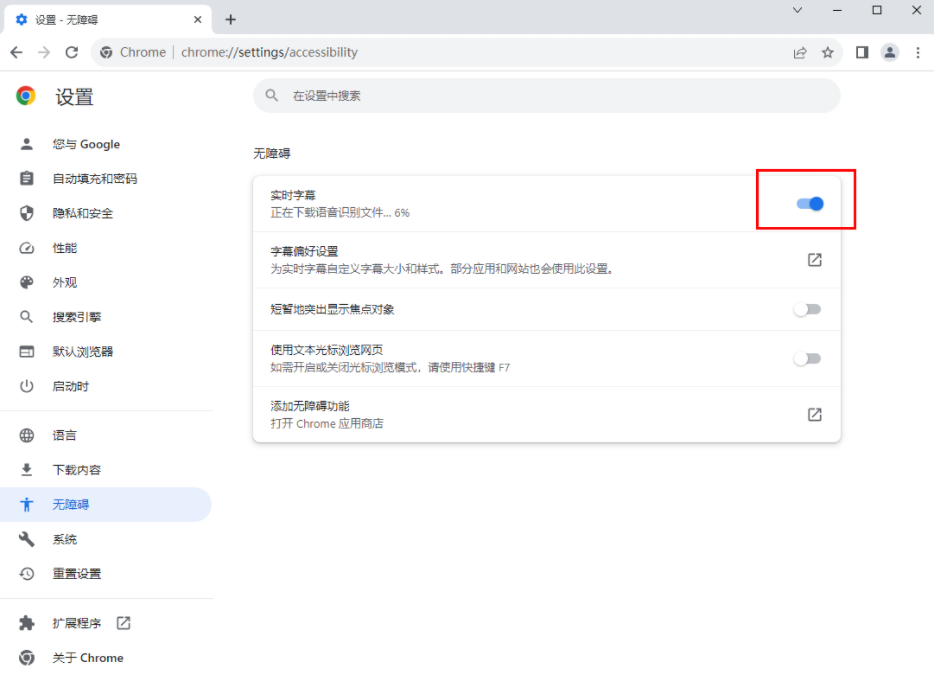Open the 外观 settings section
Viewport: 934px width, 681px height.
(106, 282)
